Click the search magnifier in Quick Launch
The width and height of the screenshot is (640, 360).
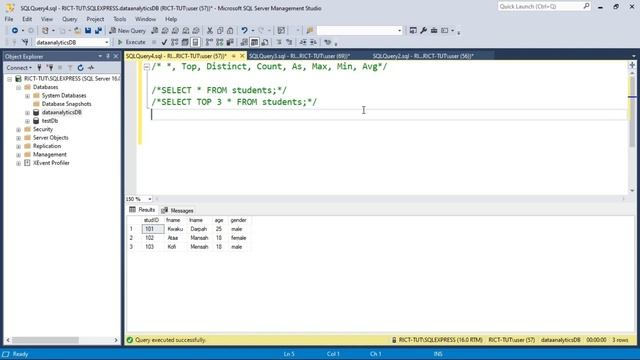click(x=586, y=6)
